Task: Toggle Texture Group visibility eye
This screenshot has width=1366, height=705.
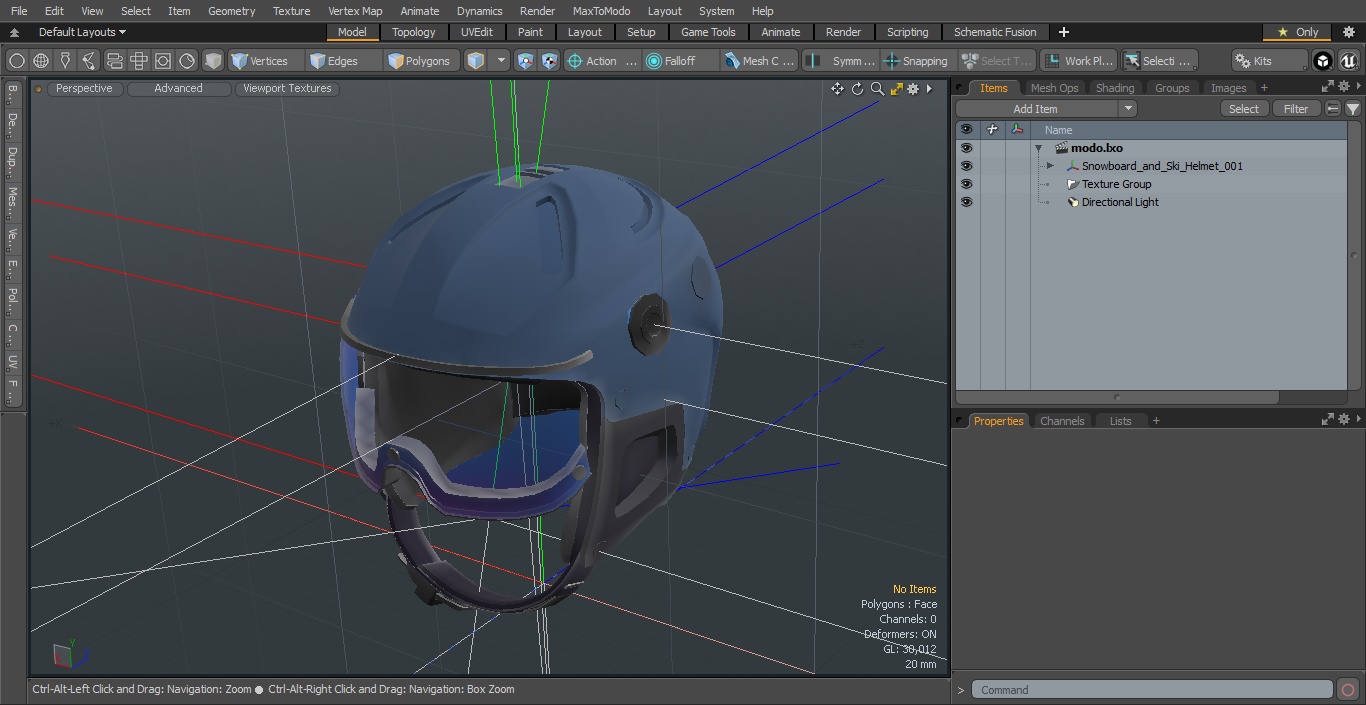Action: pos(966,184)
